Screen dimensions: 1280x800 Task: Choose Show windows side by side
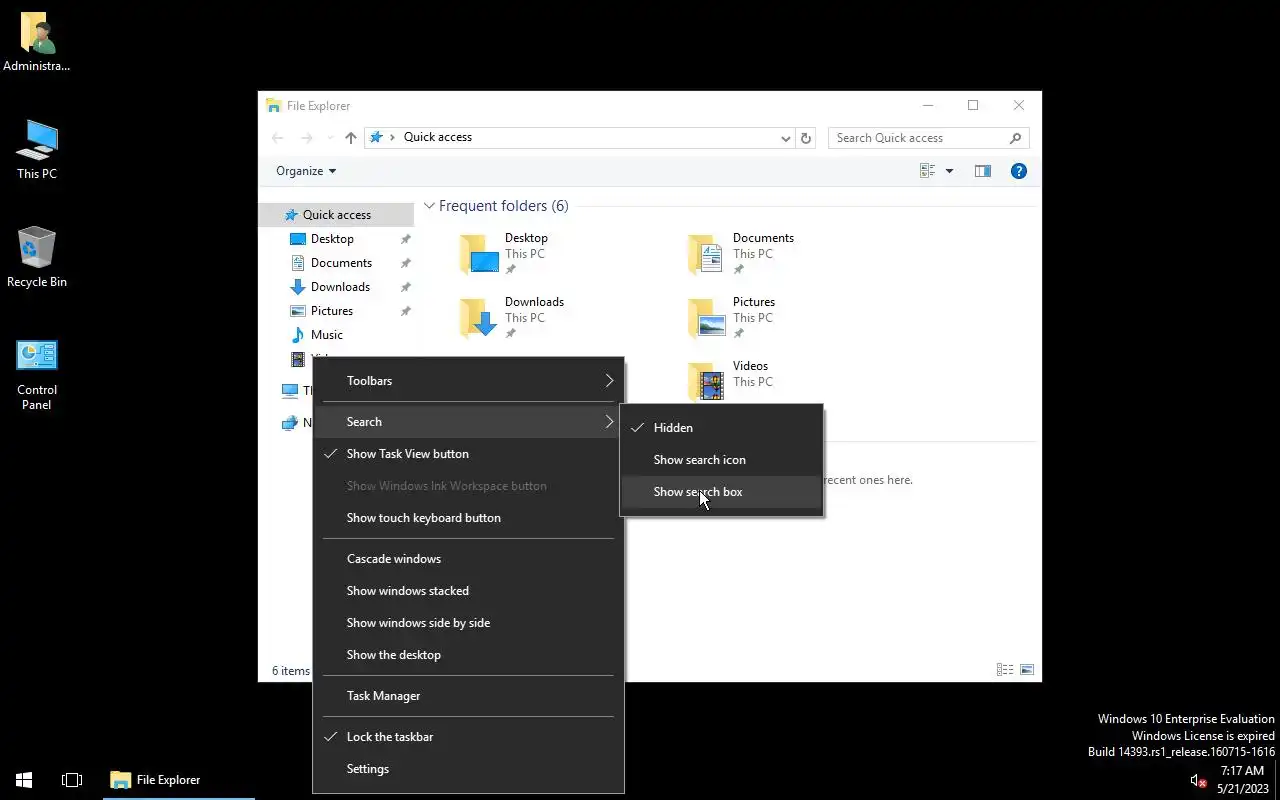click(468, 623)
